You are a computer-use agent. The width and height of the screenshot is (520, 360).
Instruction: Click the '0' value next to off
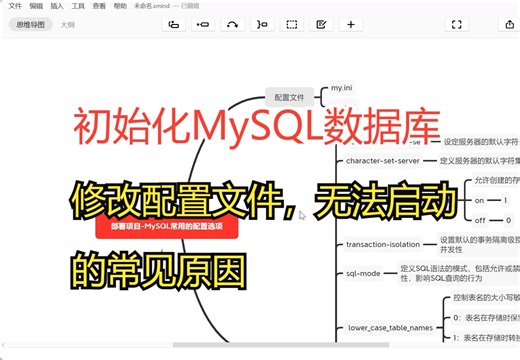(x=508, y=220)
